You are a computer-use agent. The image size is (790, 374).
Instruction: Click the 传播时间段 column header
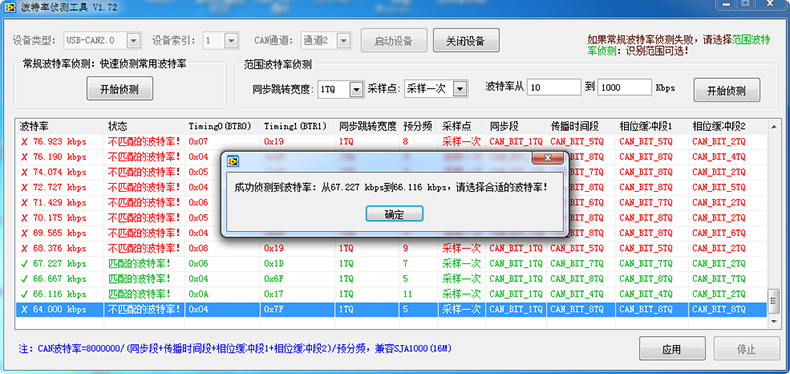581,126
